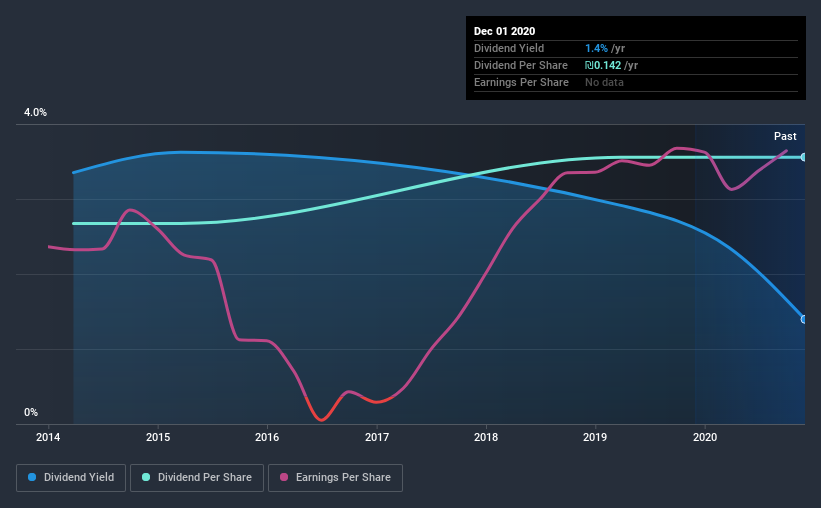The height and width of the screenshot is (508, 821).
Task: Click the teal Dividend Per Share legend dot
Action: coord(146,477)
